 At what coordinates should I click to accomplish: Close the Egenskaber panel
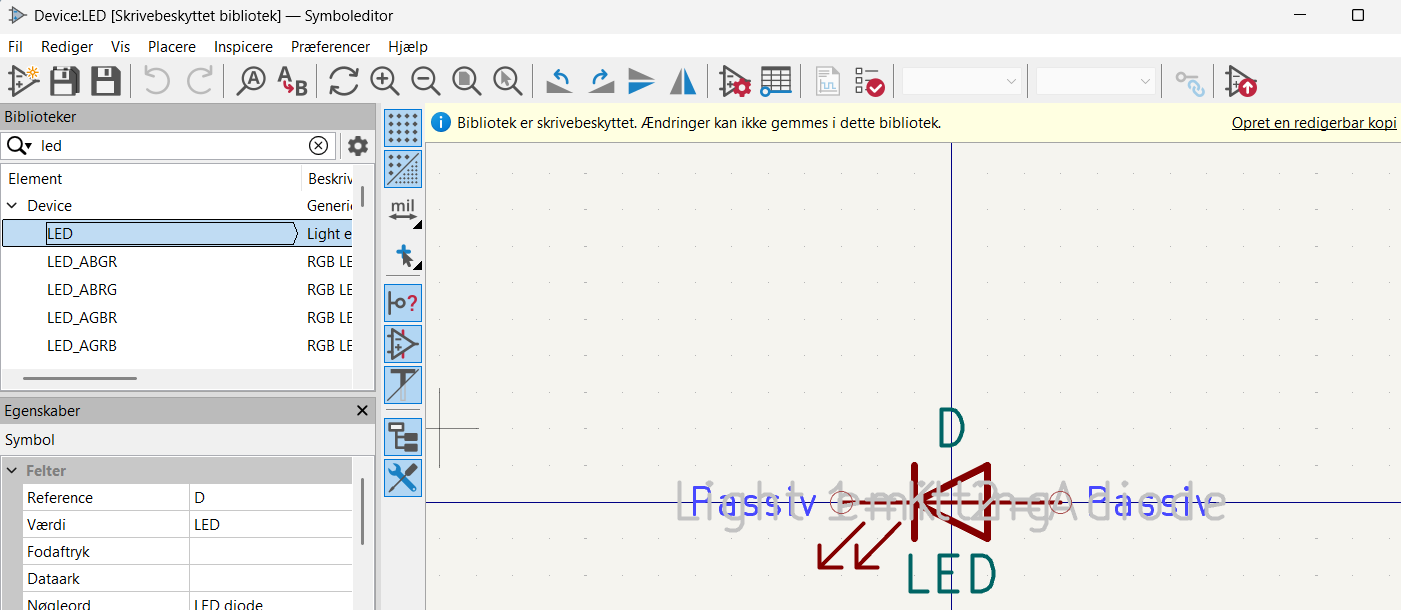coord(362,411)
